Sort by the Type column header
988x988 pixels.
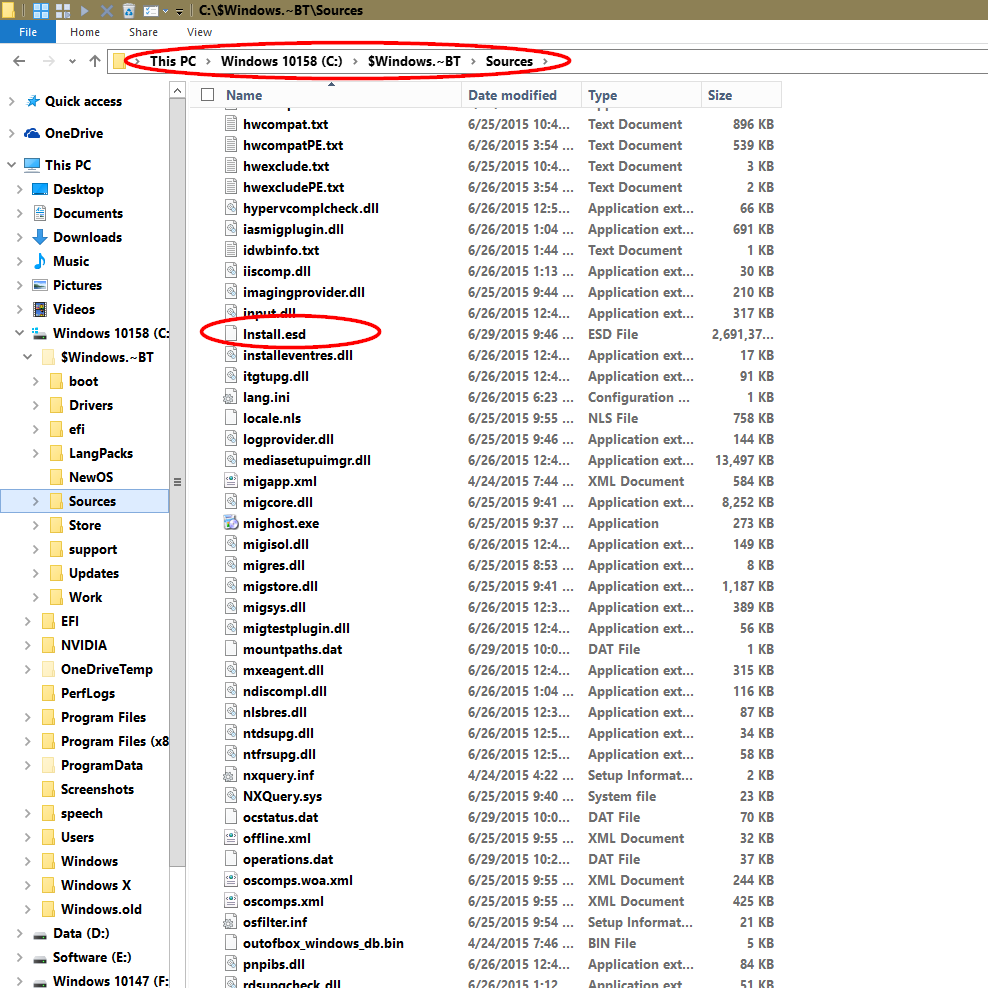point(641,95)
